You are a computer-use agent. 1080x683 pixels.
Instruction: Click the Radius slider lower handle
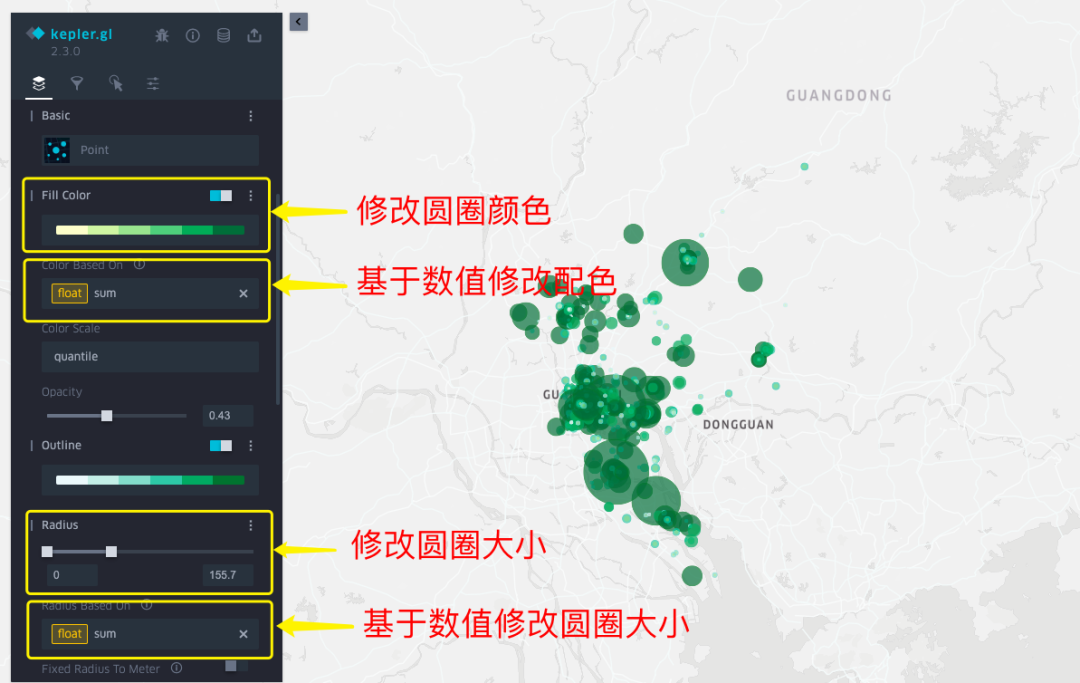point(47,551)
